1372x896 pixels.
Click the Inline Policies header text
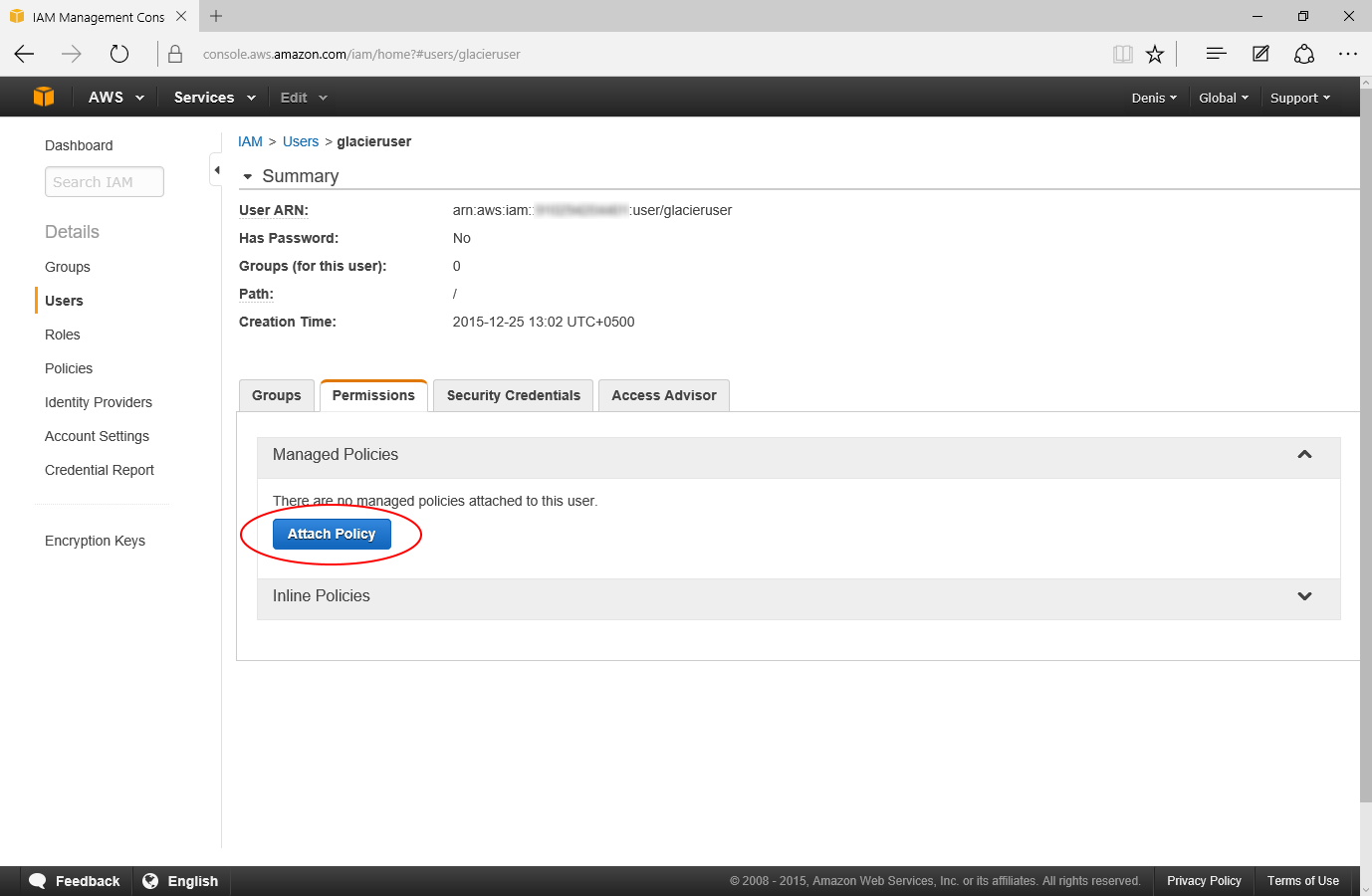click(322, 595)
